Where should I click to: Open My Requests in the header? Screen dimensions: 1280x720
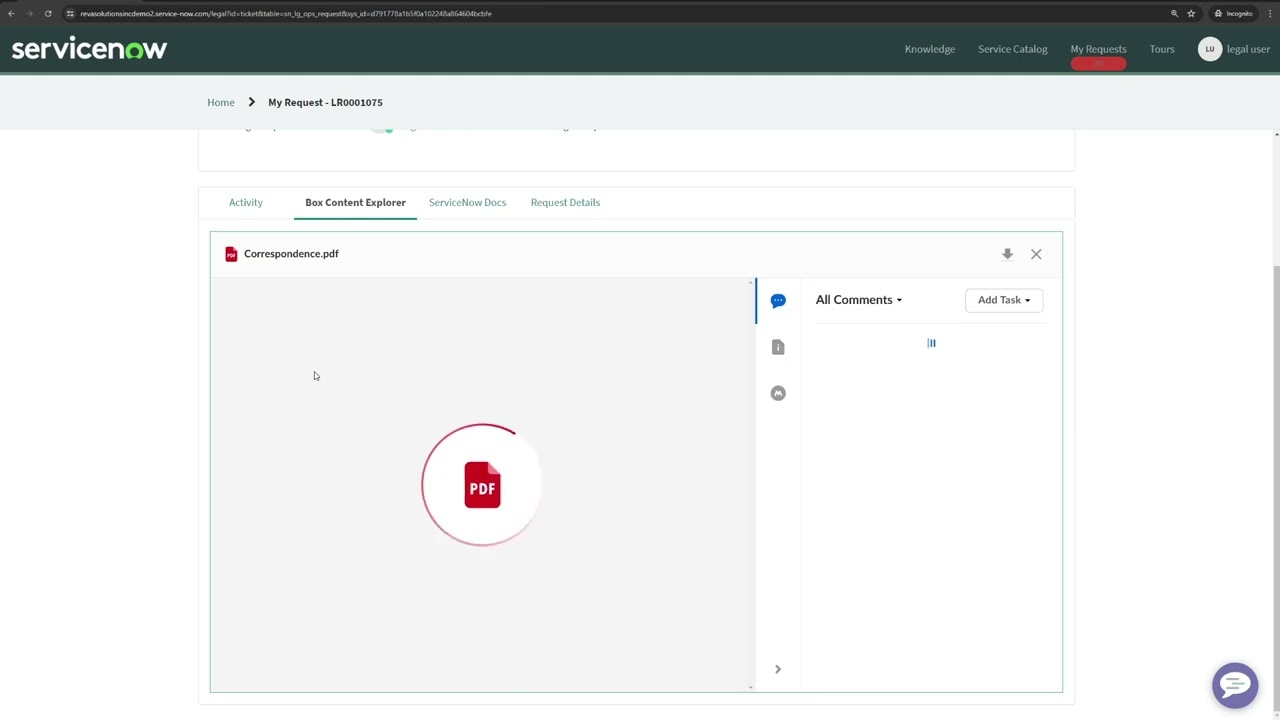1098,49
